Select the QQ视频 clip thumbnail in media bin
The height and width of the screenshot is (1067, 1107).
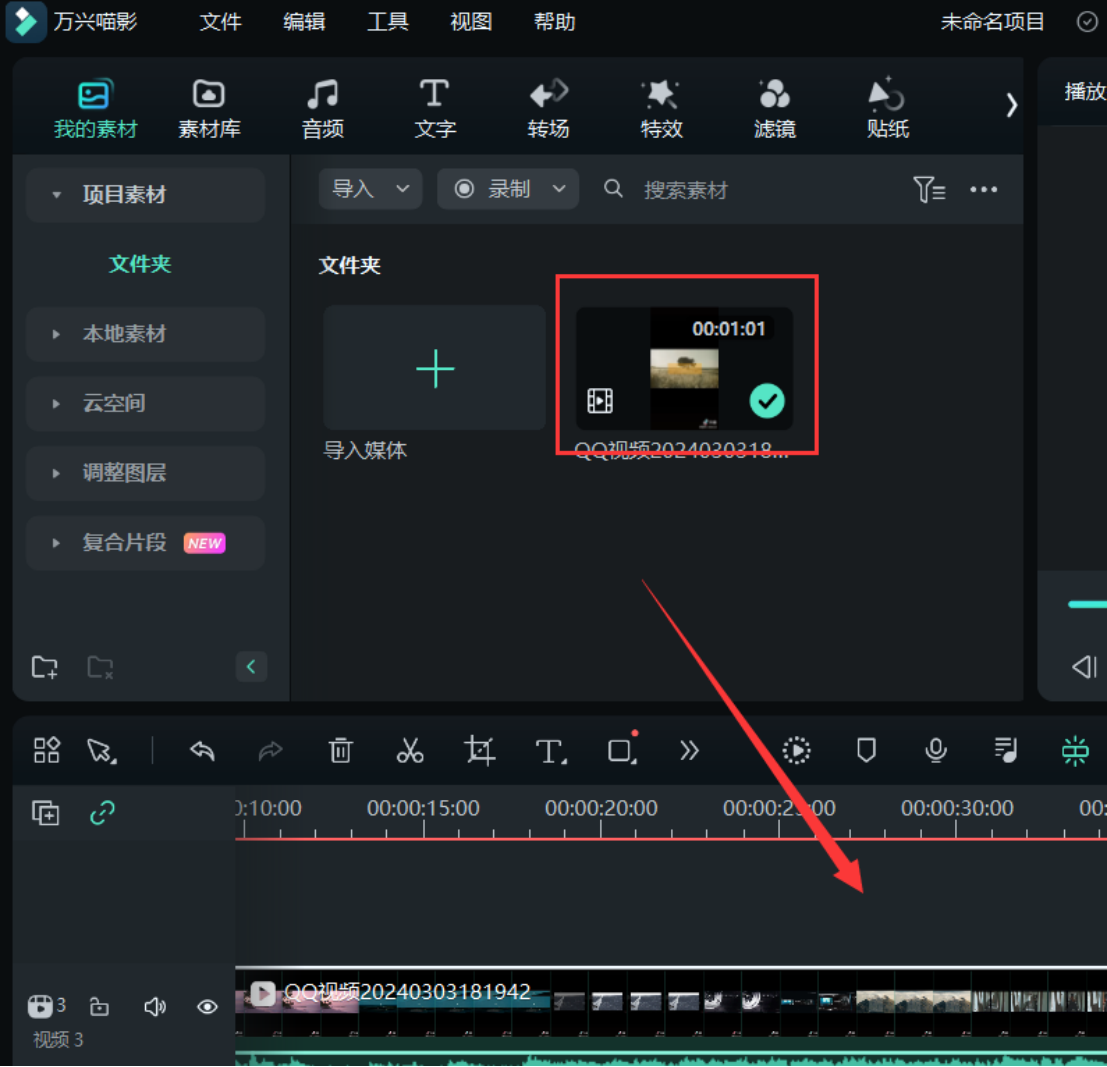coord(684,369)
